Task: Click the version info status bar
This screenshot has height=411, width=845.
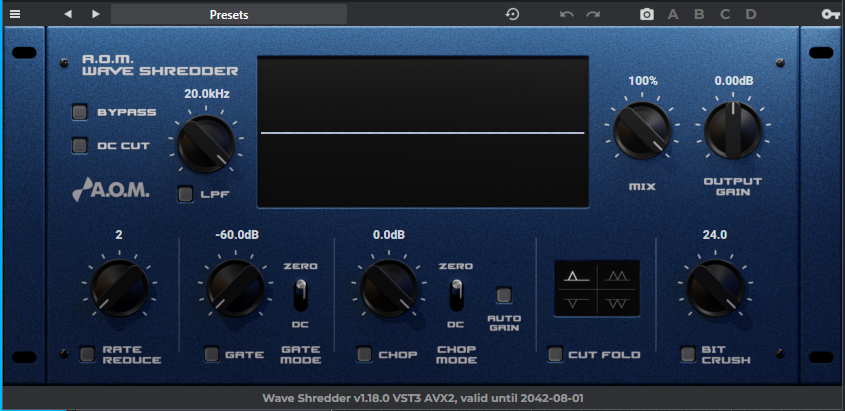Action: (423, 399)
